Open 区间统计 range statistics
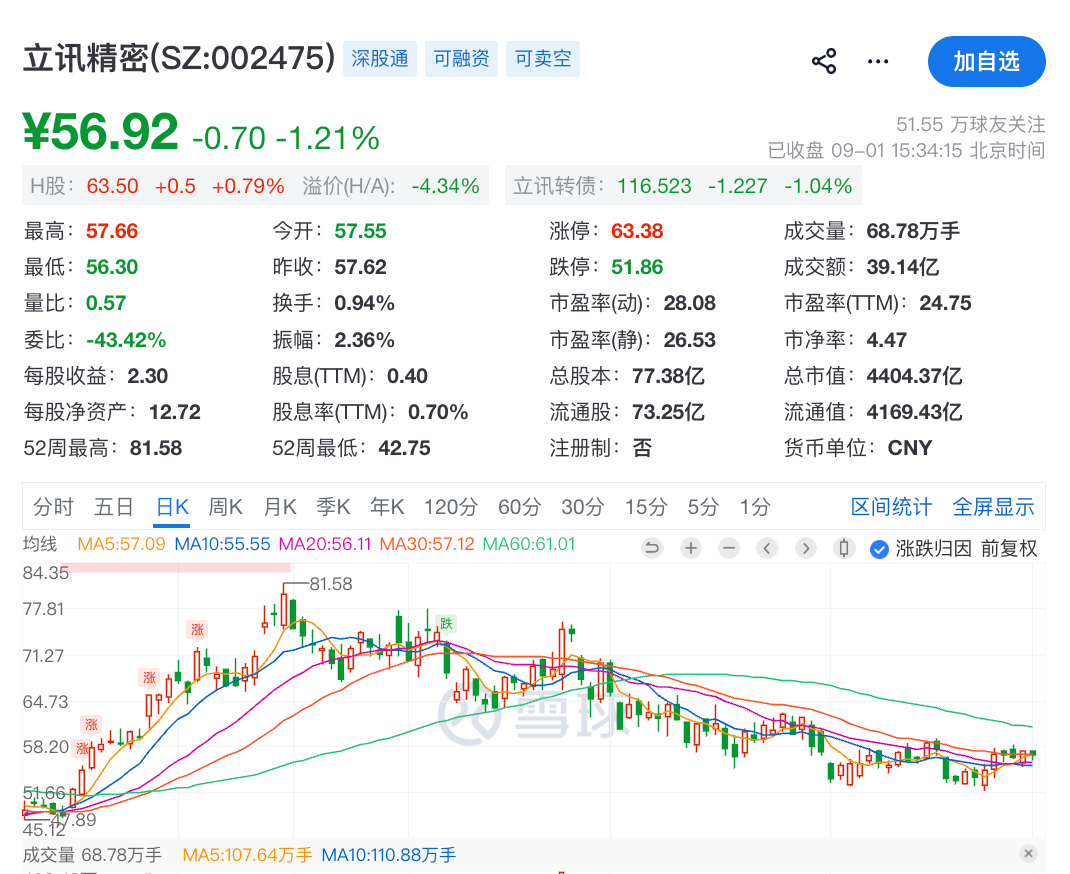The width and height of the screenshot is (1070, 874). (891, 507)
